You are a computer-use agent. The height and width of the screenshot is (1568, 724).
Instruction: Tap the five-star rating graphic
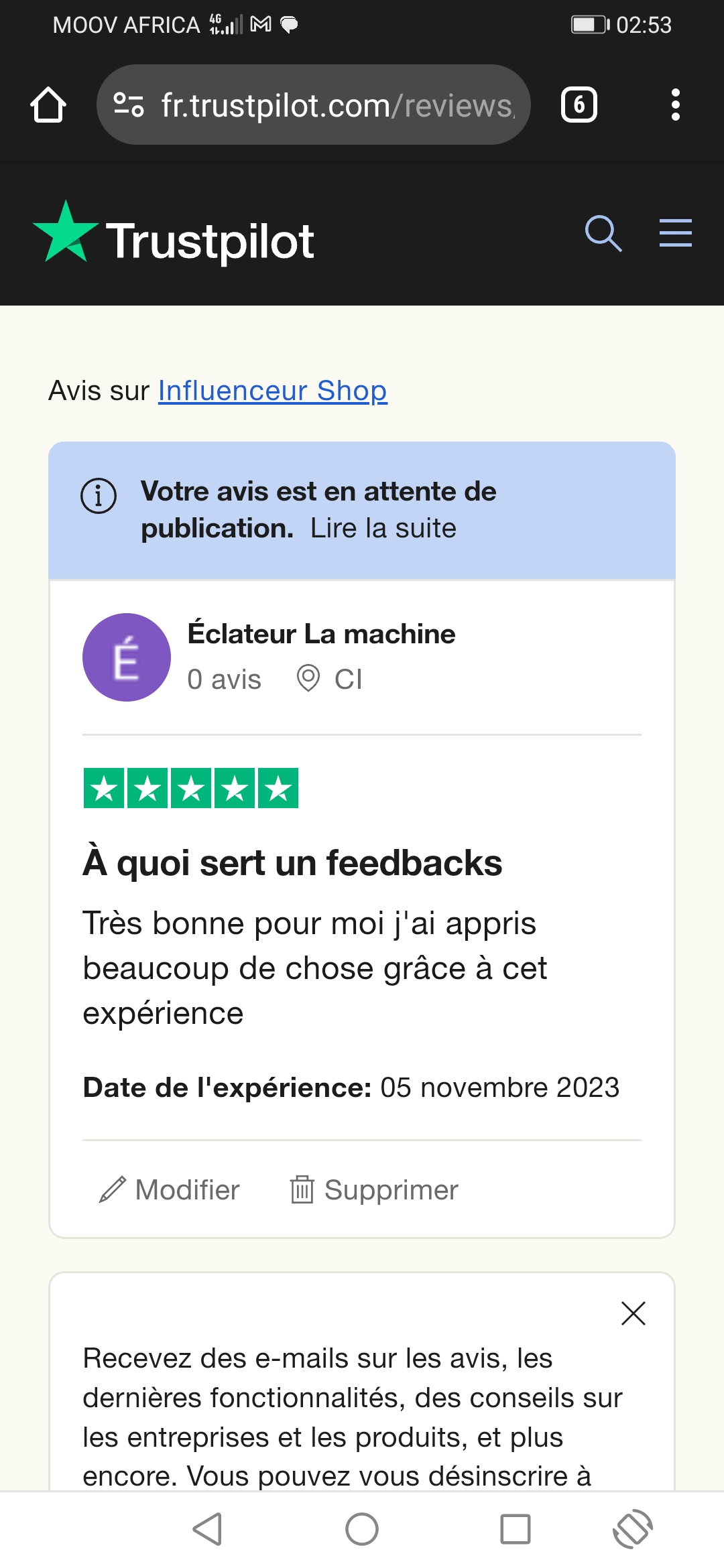tap(191, 788)
